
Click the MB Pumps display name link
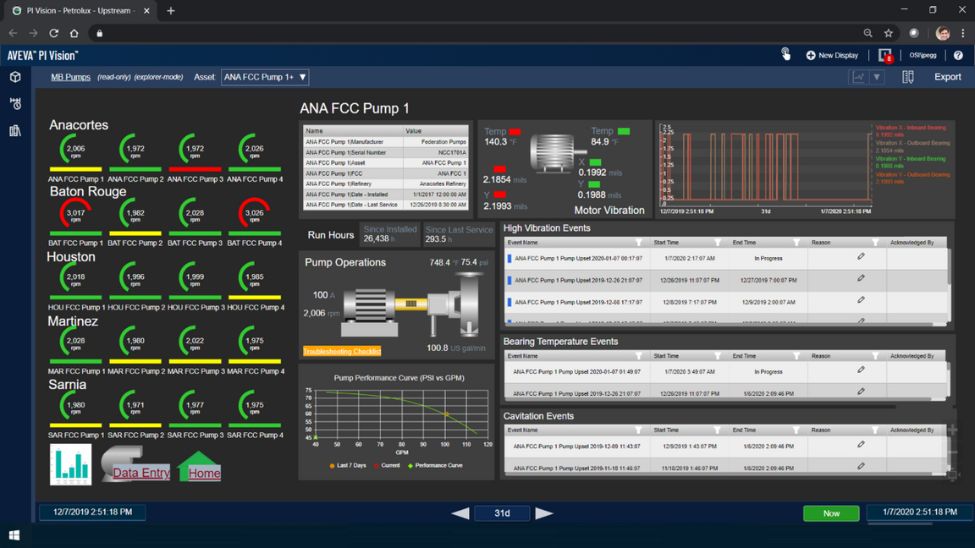click(70, 77)
